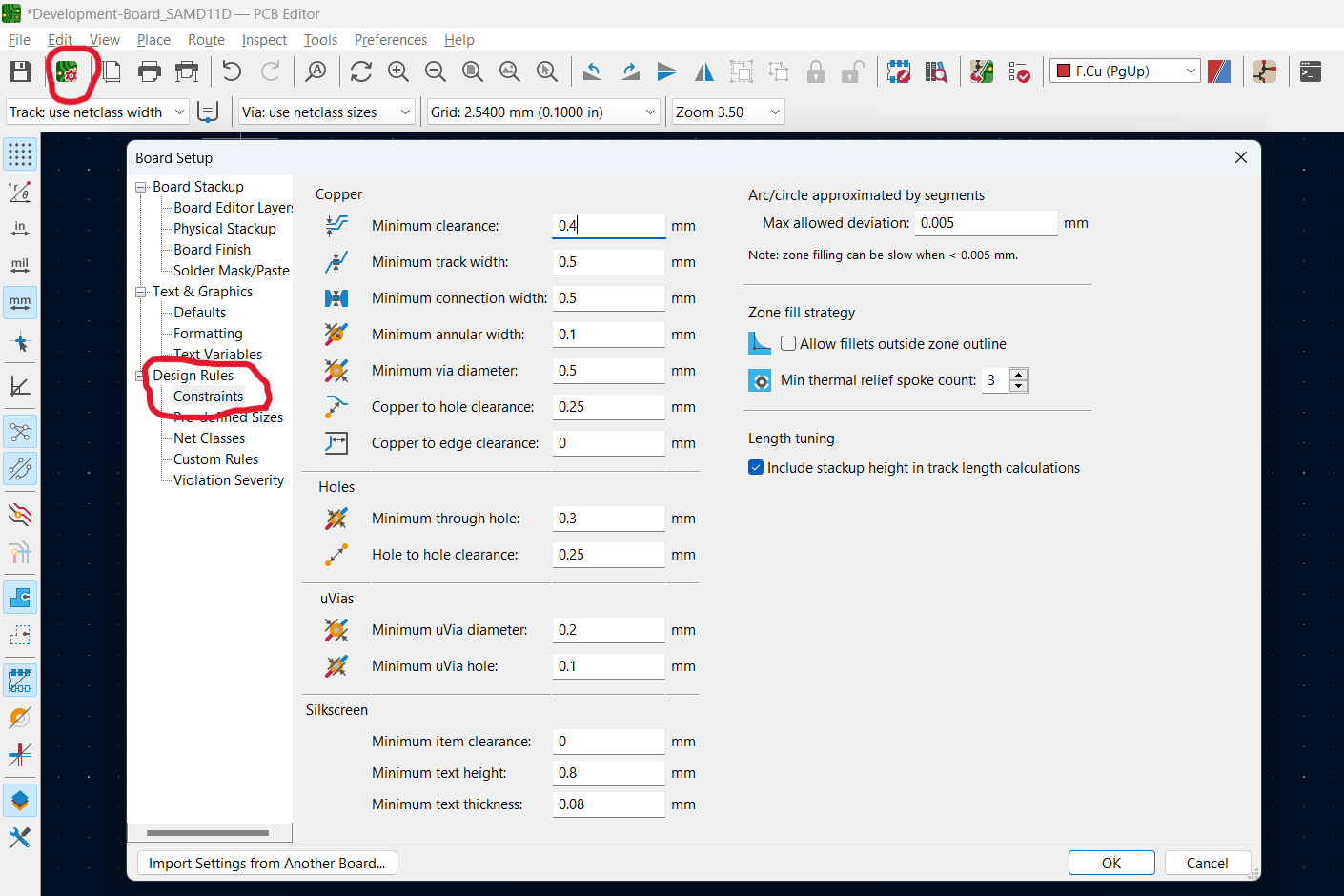
Task: Refresh the board view
Action: pos(361,71)
